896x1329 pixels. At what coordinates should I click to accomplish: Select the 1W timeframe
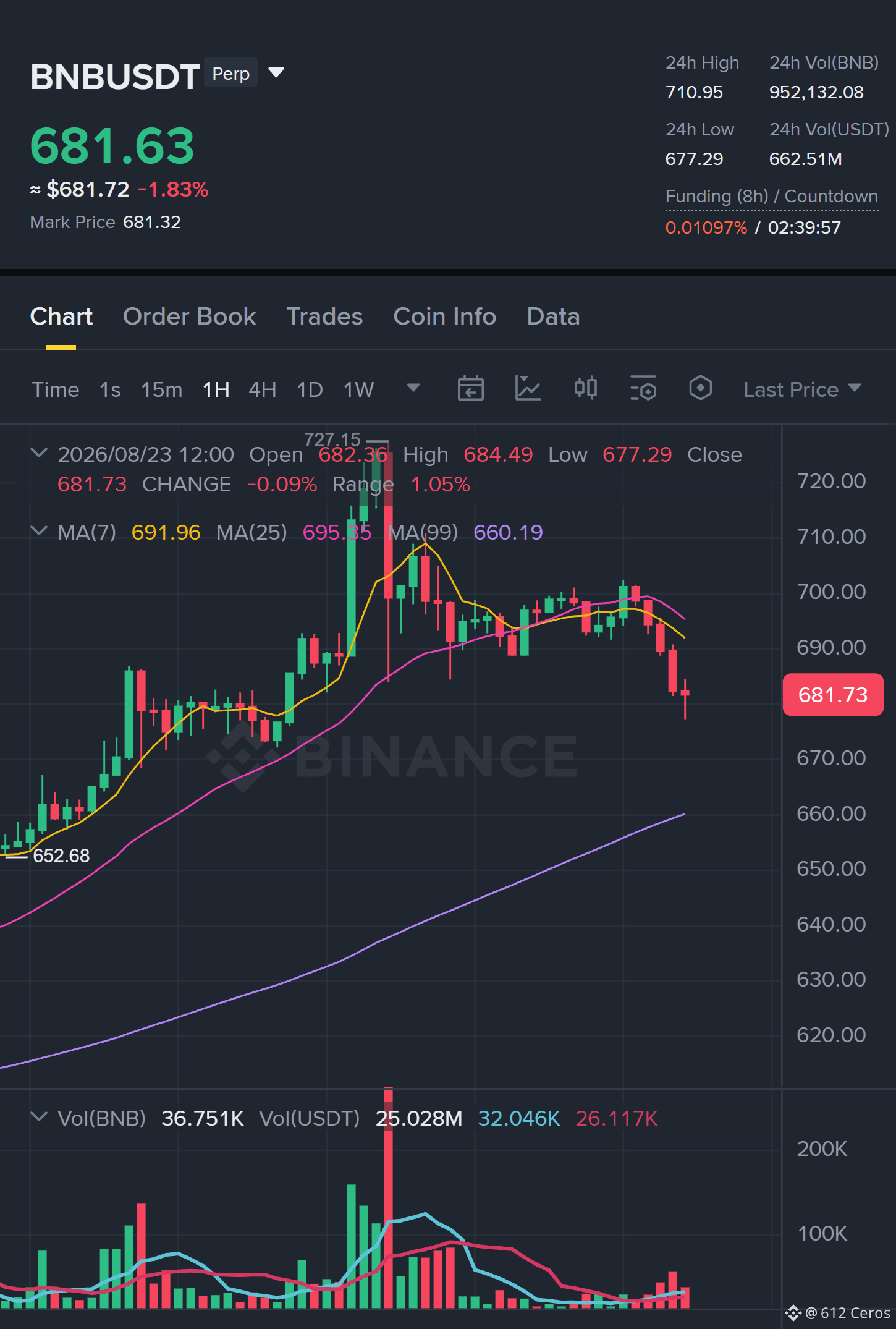click(359, 389)
